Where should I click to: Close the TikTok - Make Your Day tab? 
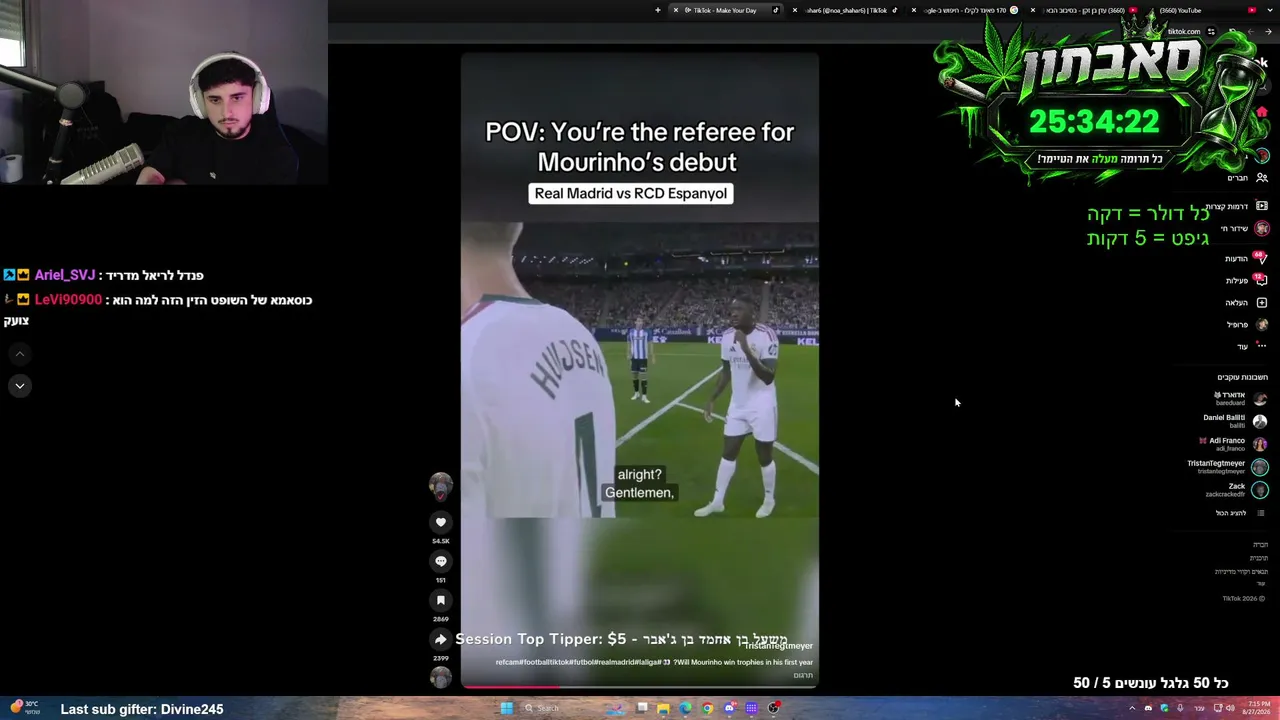pyautogui.click(x=675, y=10)
